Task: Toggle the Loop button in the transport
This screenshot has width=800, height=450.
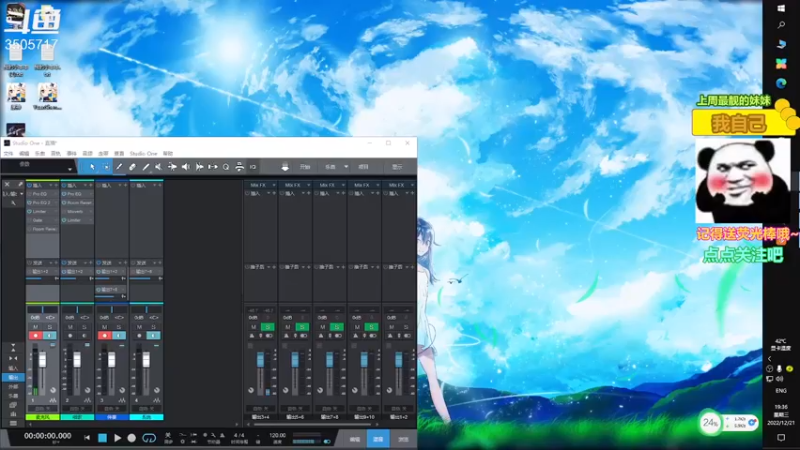Action: [x=149, y=438]
